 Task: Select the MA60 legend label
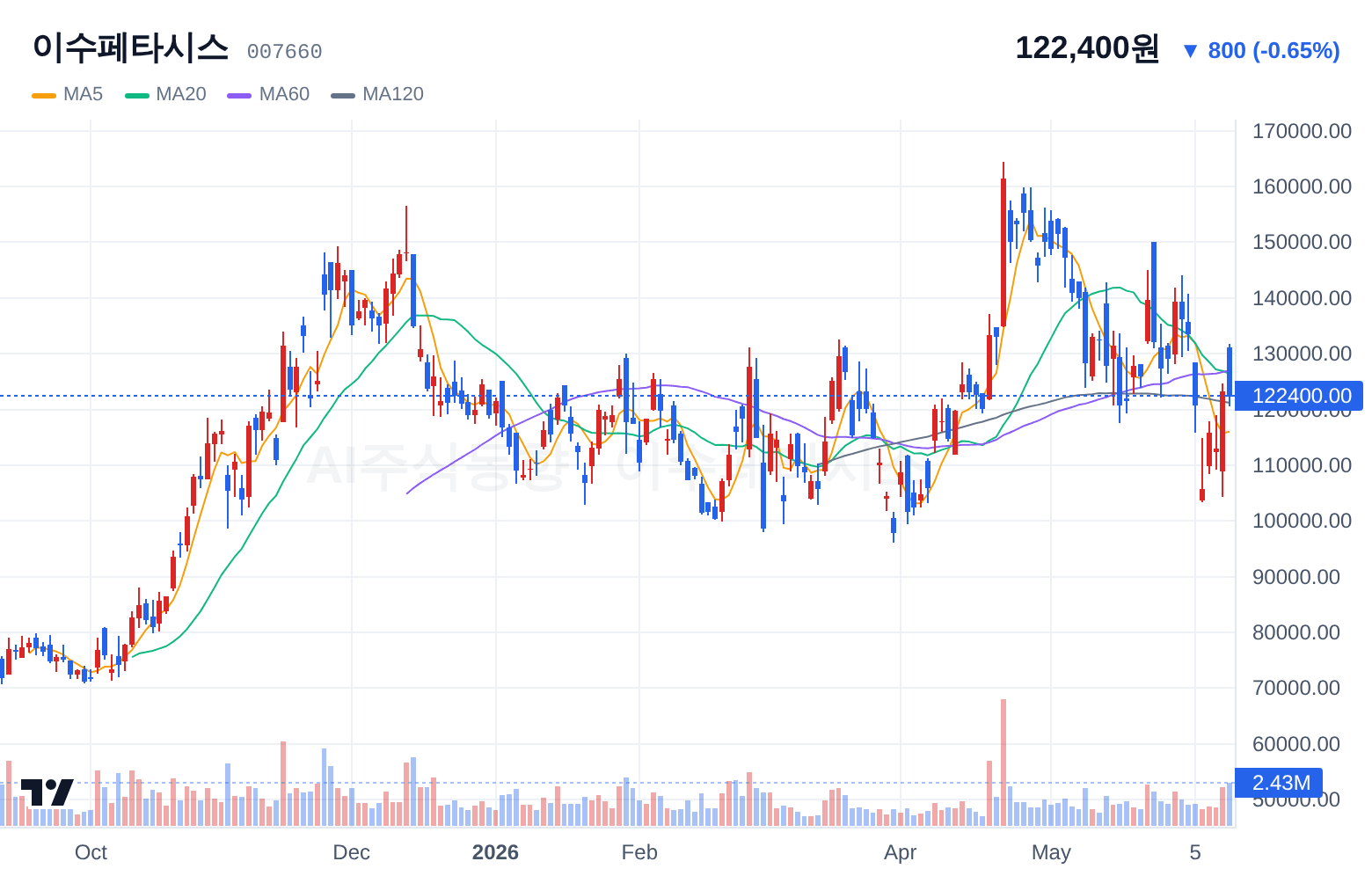pos(284,94)
